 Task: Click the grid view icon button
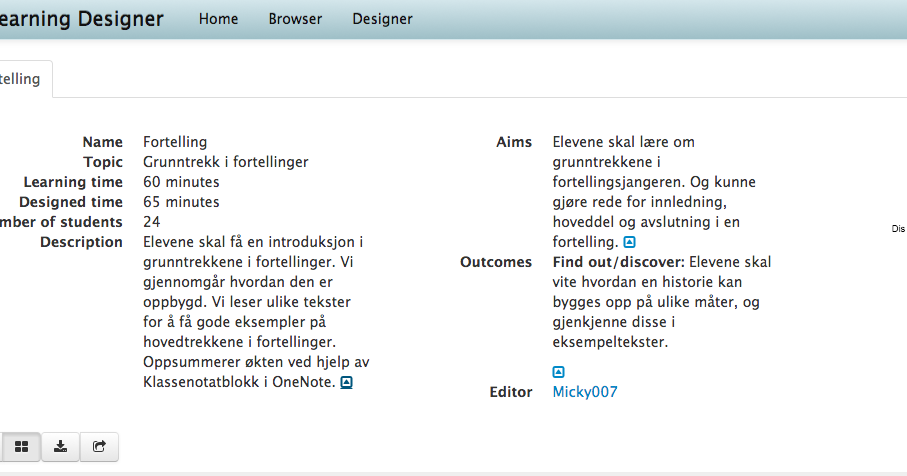coord(22,446)
